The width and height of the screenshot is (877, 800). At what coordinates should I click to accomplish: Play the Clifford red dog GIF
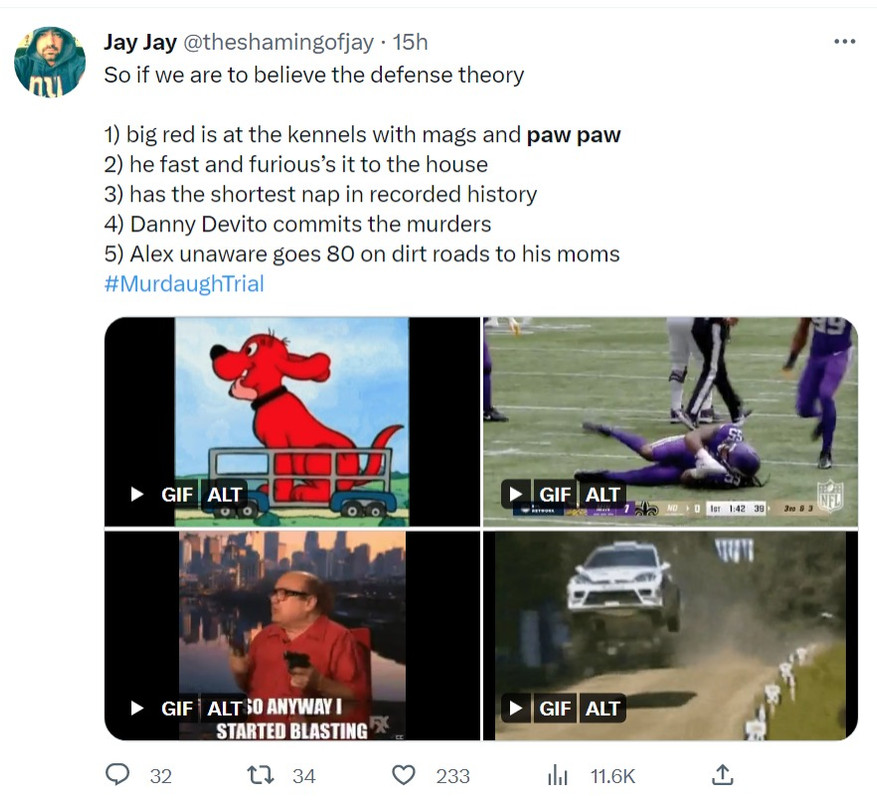137,494
